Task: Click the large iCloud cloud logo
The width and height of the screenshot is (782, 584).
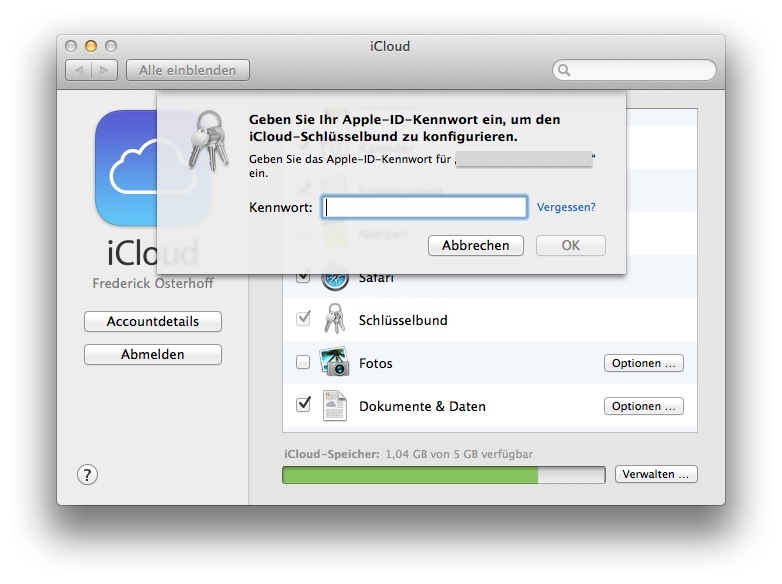Action: [153, 168]
